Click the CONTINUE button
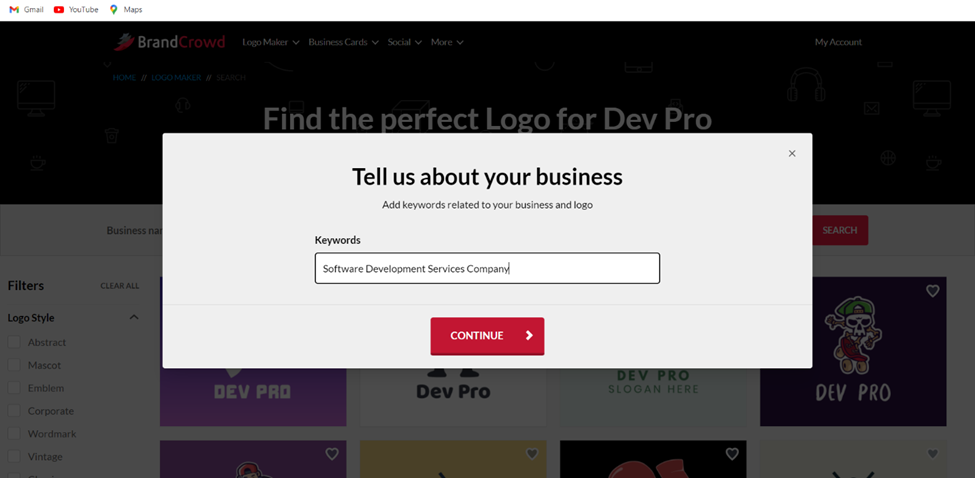 coord(487,336)
